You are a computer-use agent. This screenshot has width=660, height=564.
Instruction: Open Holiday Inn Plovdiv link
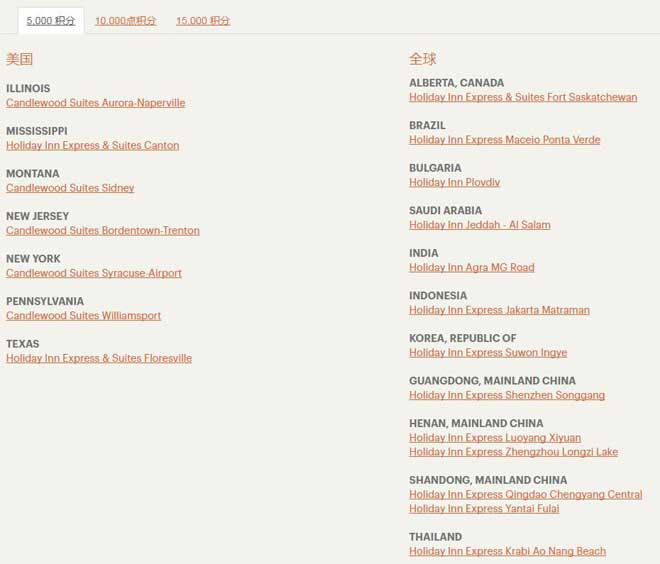(x=455, y=182)
